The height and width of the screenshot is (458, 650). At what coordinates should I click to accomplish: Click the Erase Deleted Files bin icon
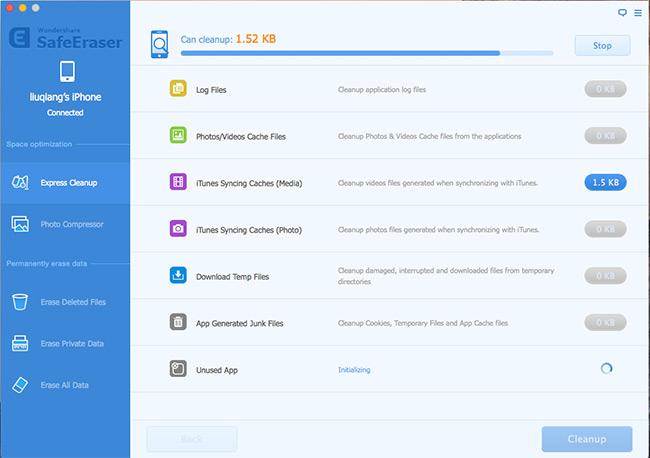[x=20, y=302]
